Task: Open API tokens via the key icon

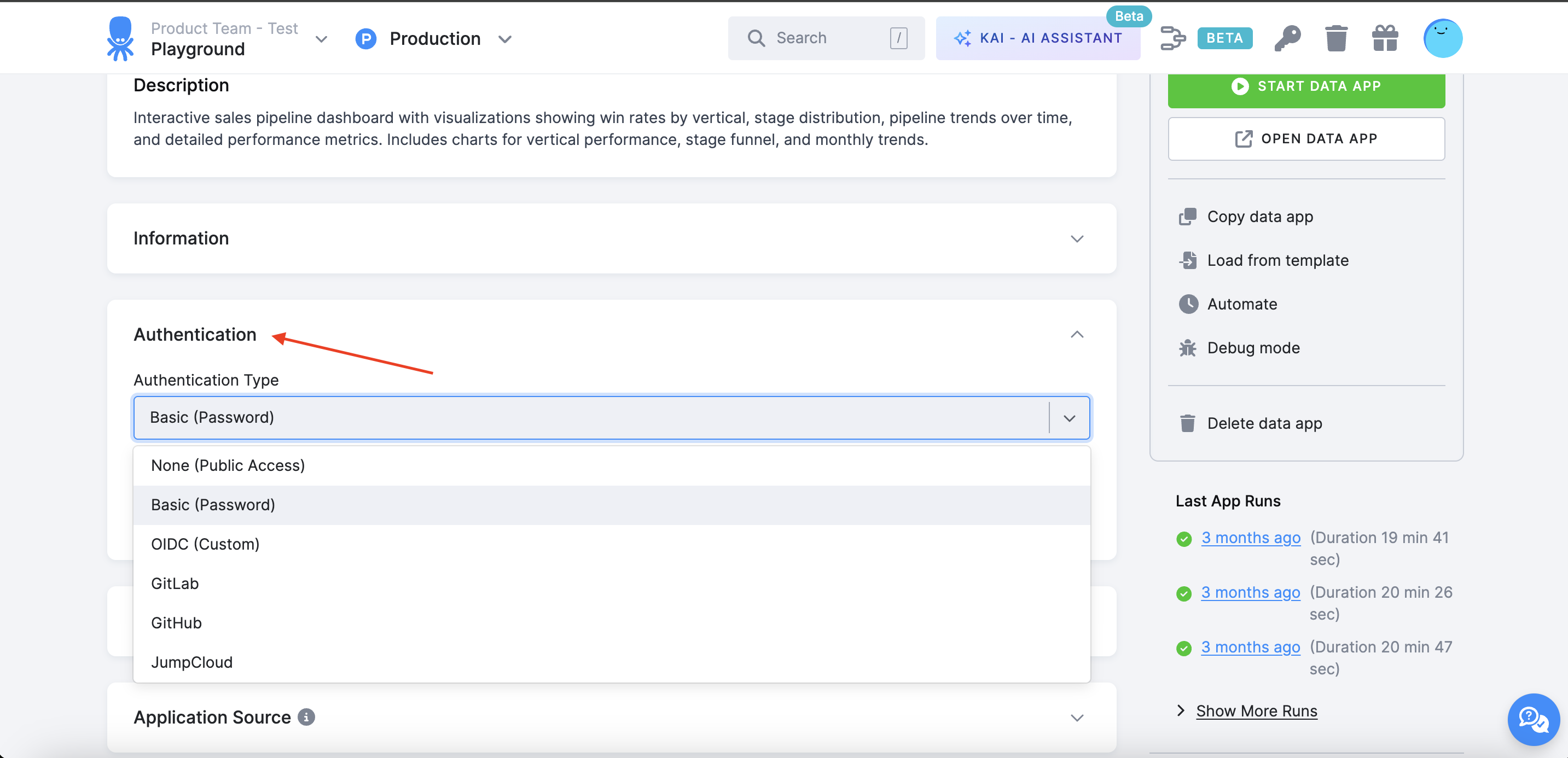Action: pyautogui.click(x=1288, y=38)
